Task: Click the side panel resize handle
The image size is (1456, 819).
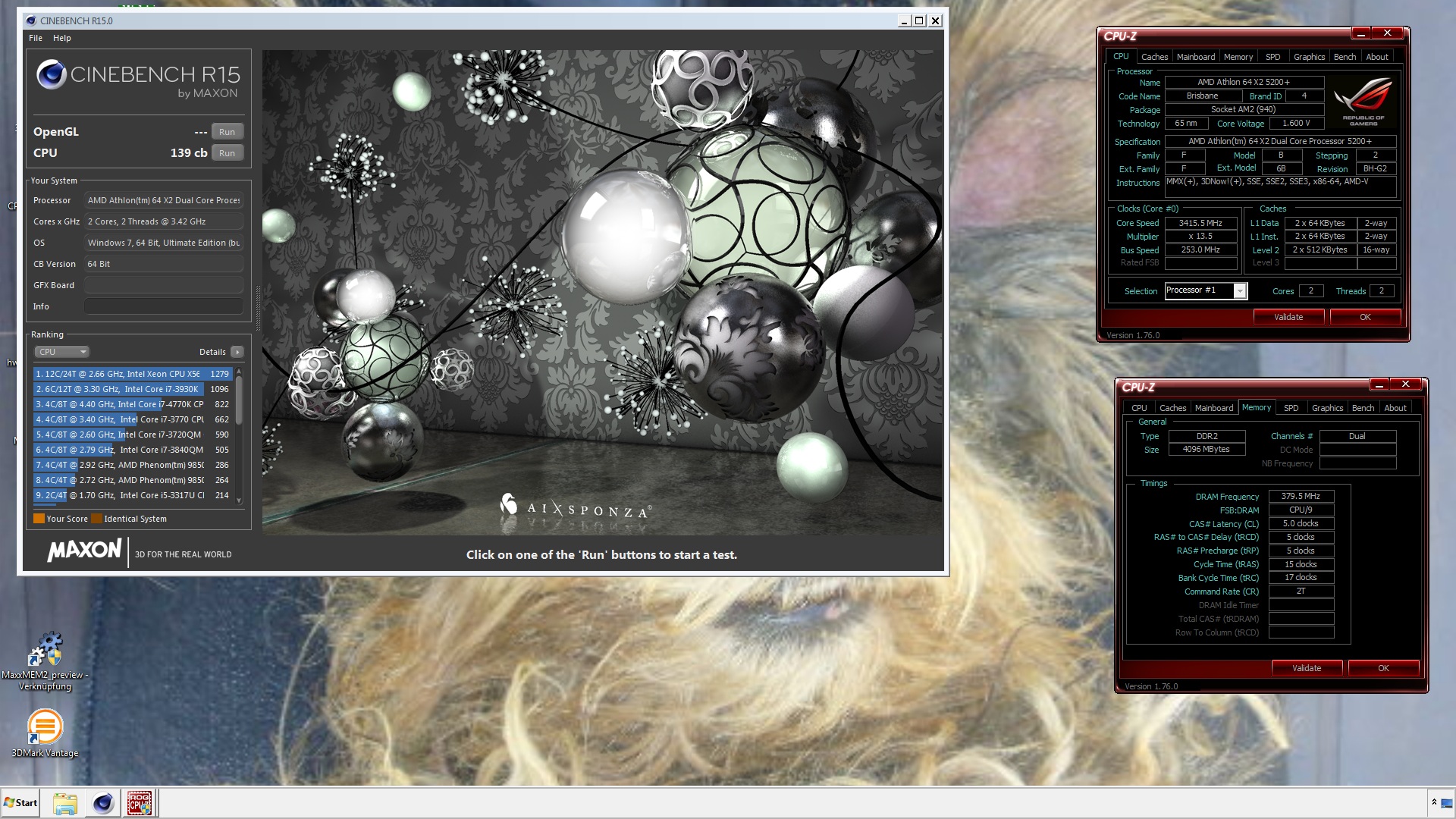Action: pos(258,309)
